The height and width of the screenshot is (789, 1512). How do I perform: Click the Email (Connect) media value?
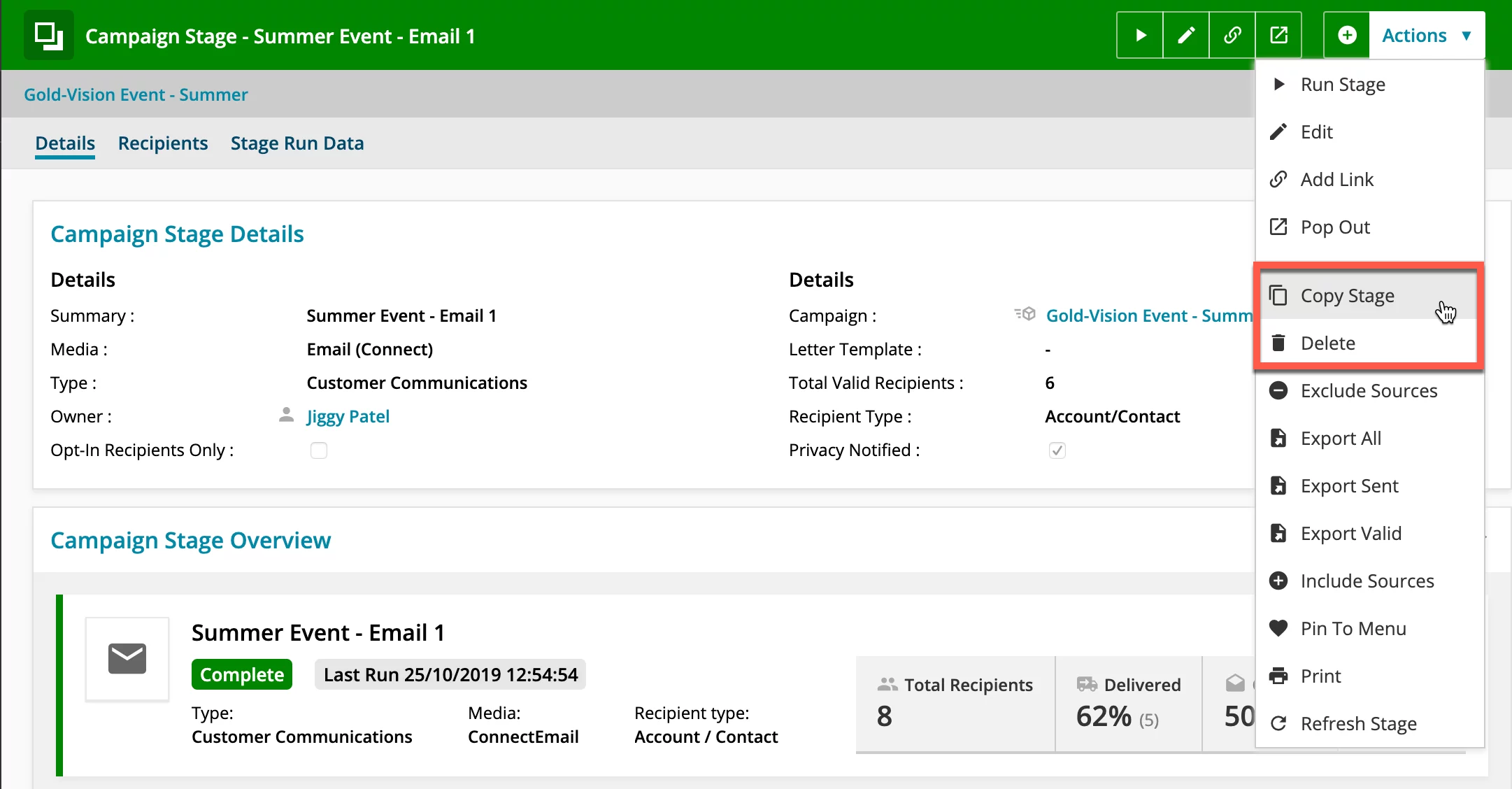(370, 349)
